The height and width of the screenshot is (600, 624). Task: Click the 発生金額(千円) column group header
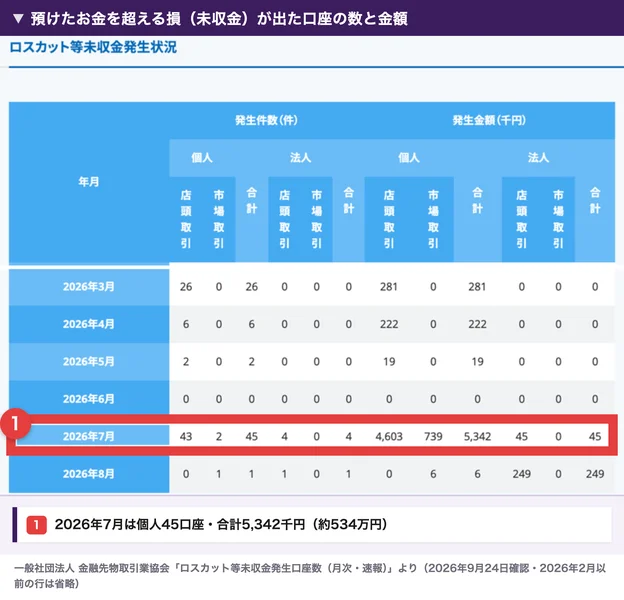489,120
